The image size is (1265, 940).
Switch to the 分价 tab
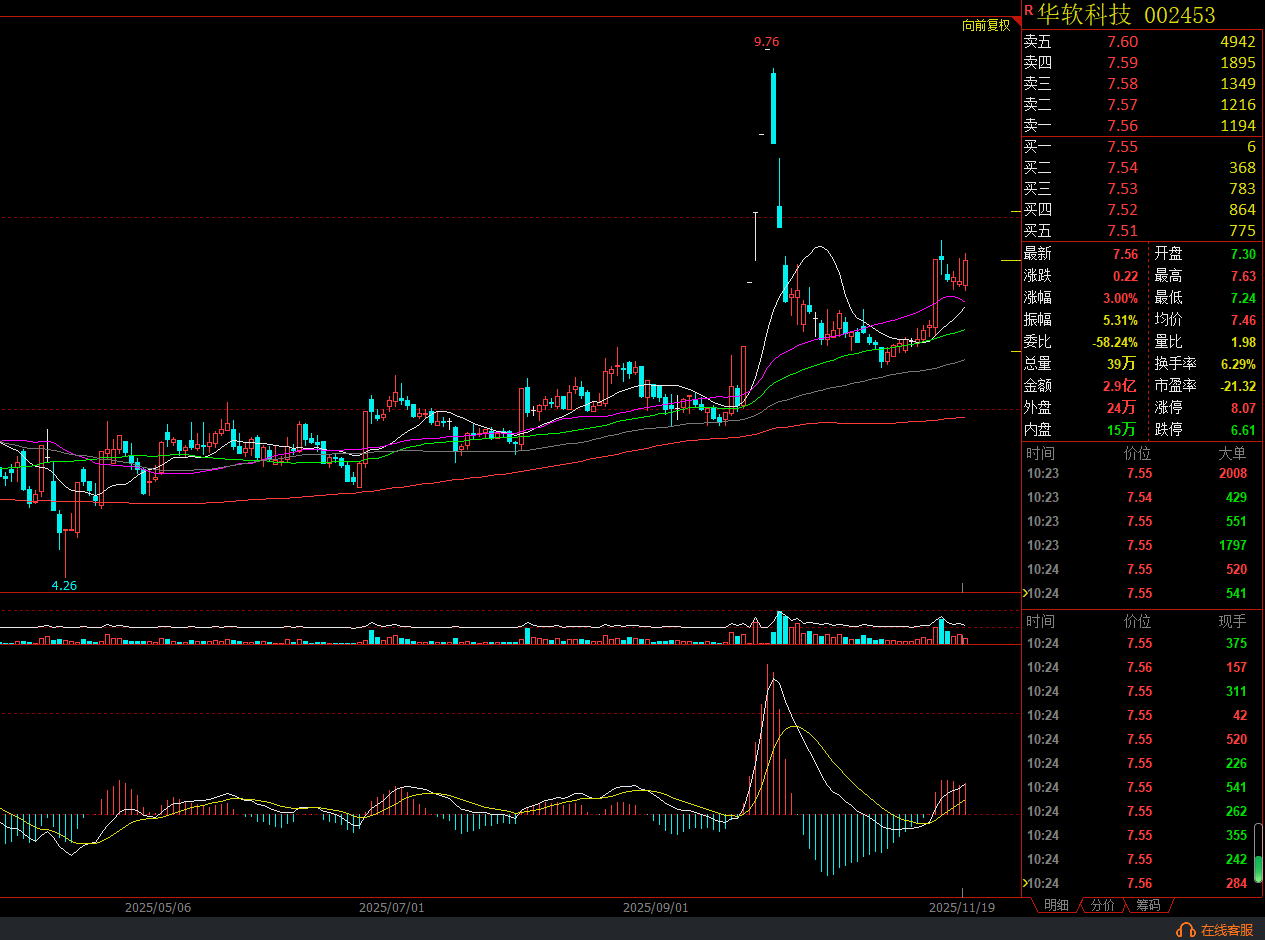pyautogui.click(x=1102, y=905)
